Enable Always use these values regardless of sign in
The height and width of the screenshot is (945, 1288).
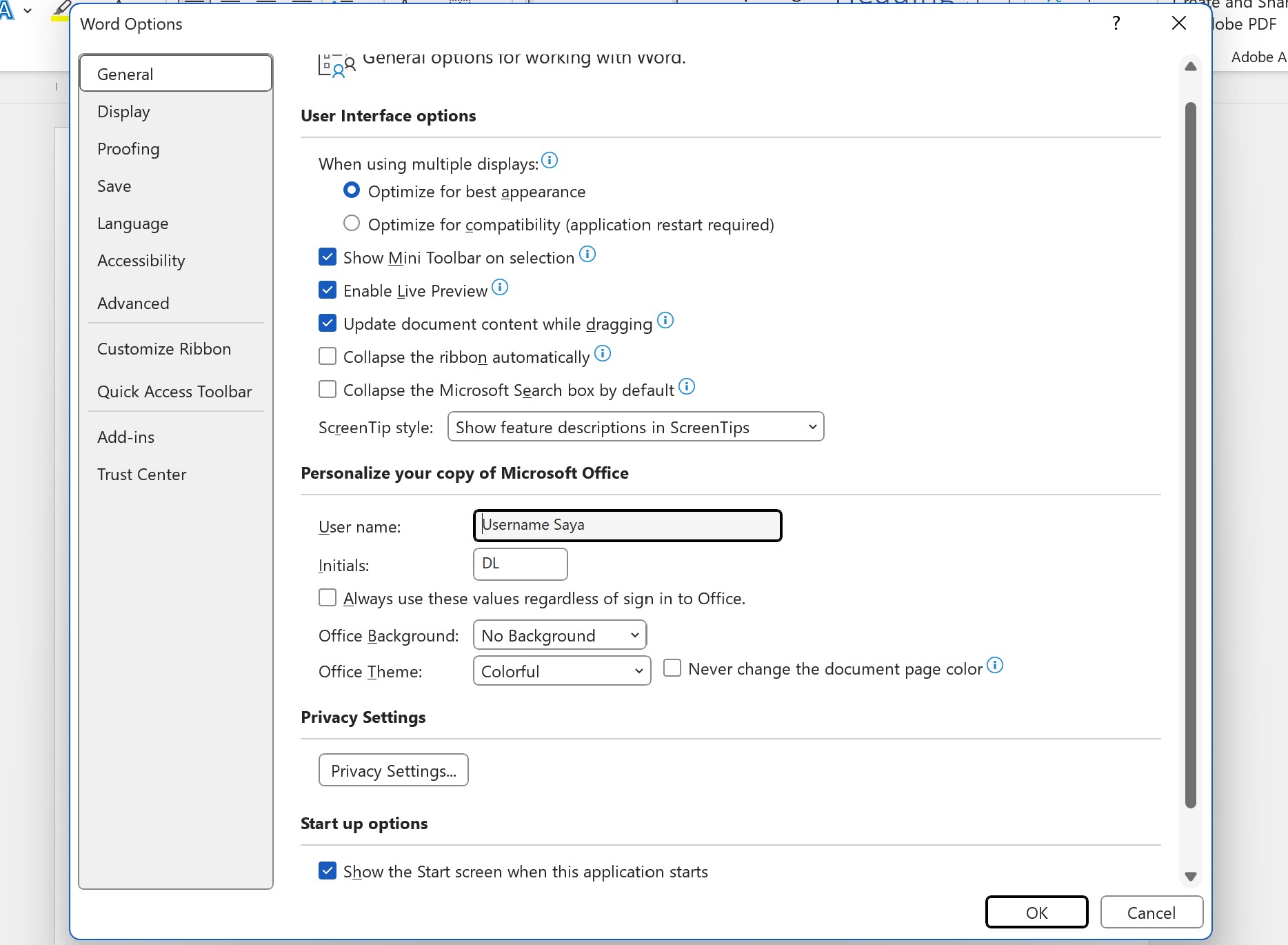tap(327, 597)
